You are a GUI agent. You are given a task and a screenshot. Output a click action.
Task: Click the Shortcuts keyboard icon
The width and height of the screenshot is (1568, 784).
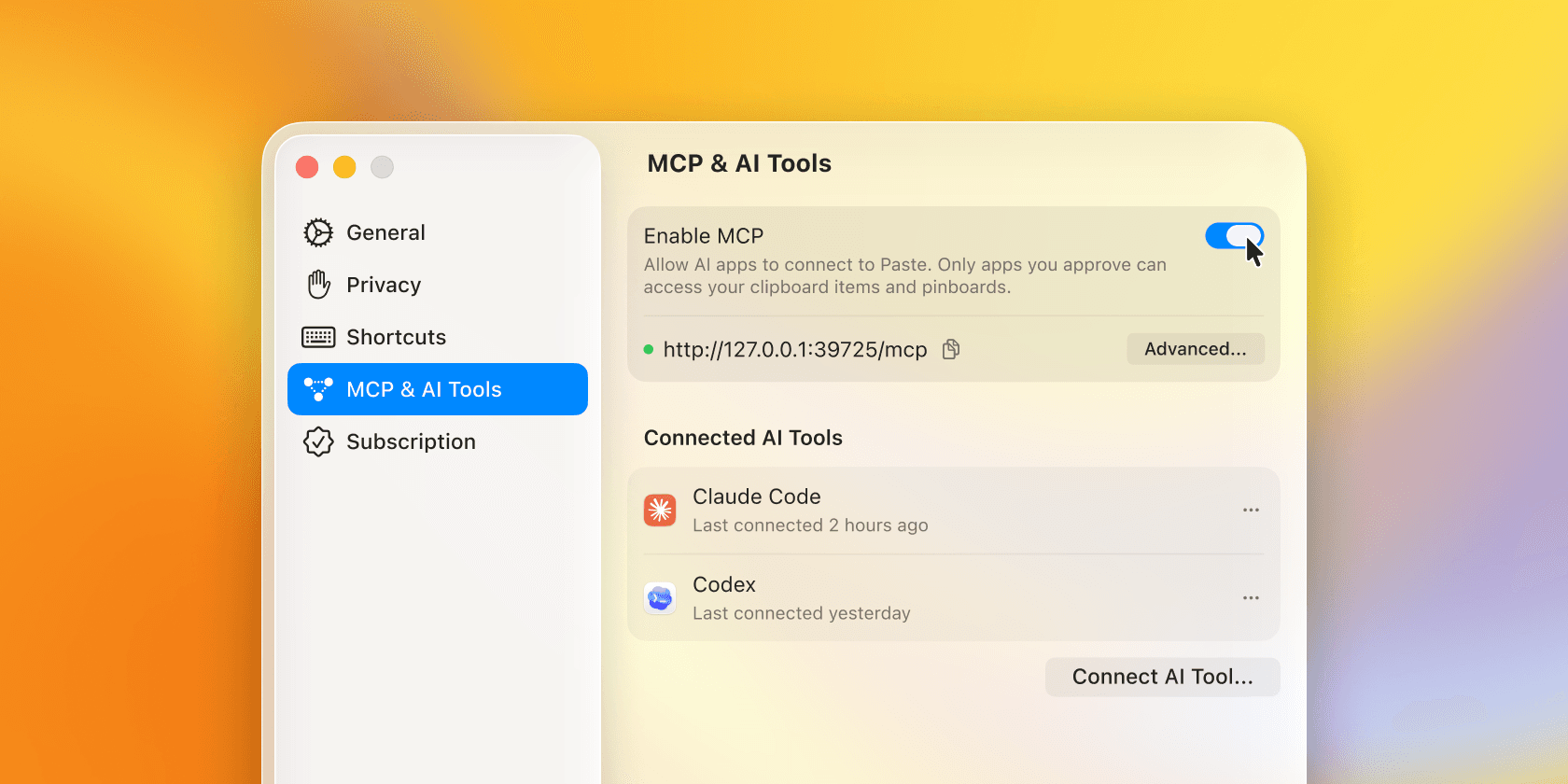318,337
